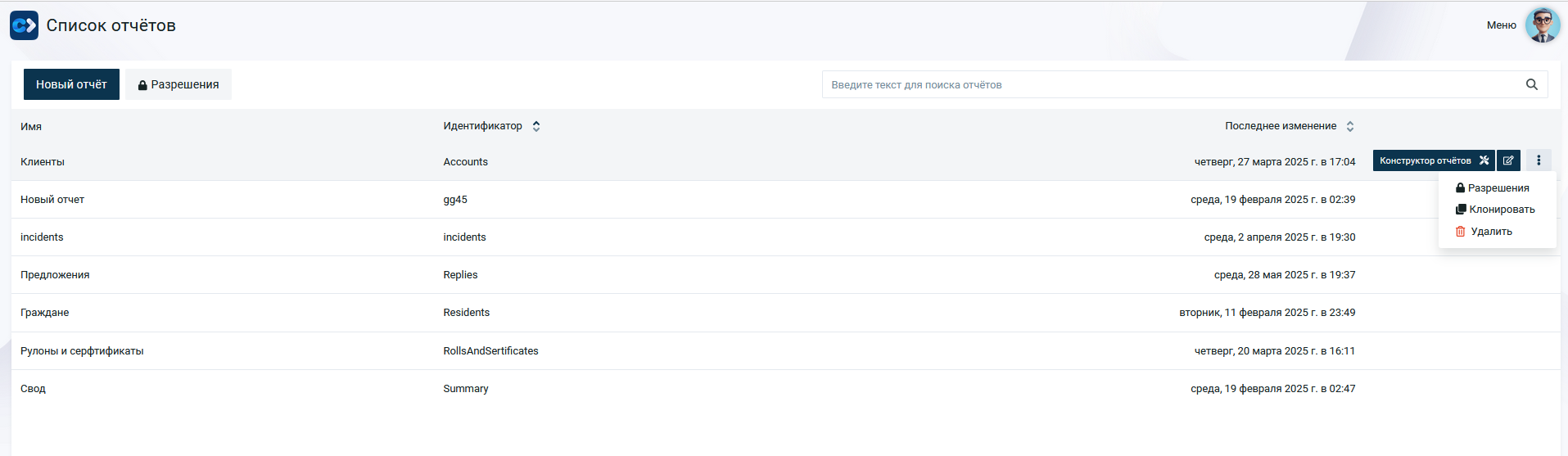The height and width of the screenshot is (456, 1568).
Task: Click the Новый отчёт button
Action: [x=71, y=84]
